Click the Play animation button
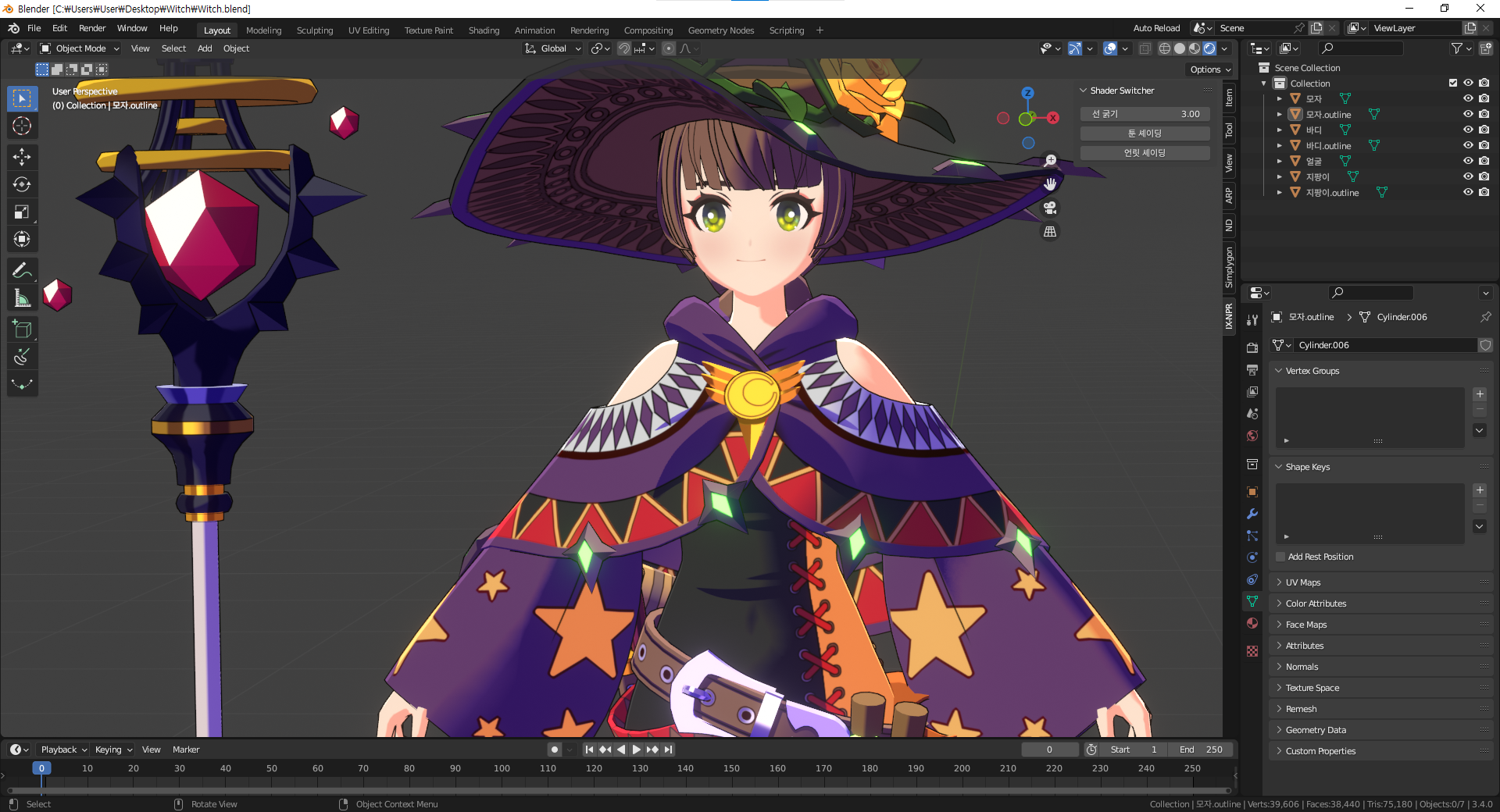 pos(637,750)
